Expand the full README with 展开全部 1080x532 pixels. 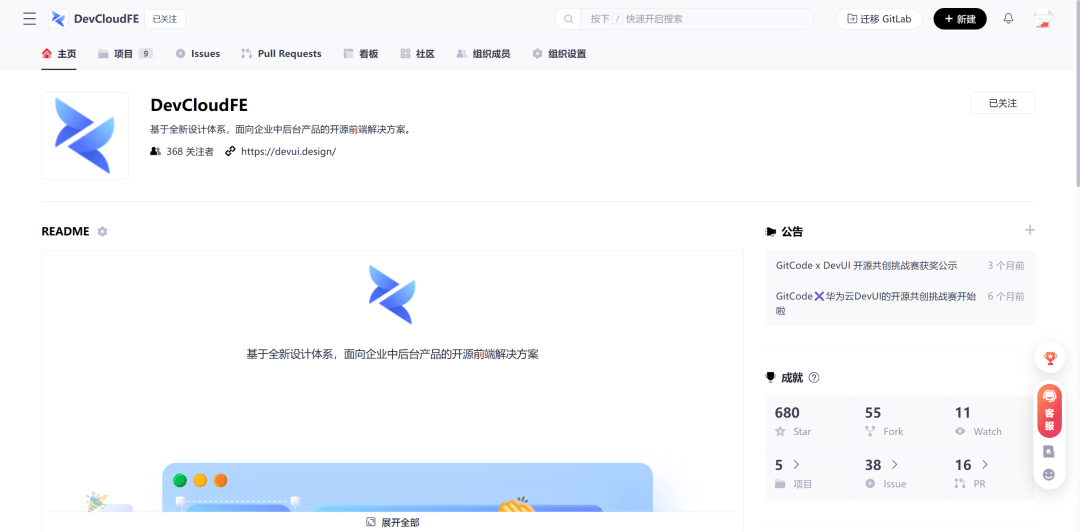tap(393, 522)
